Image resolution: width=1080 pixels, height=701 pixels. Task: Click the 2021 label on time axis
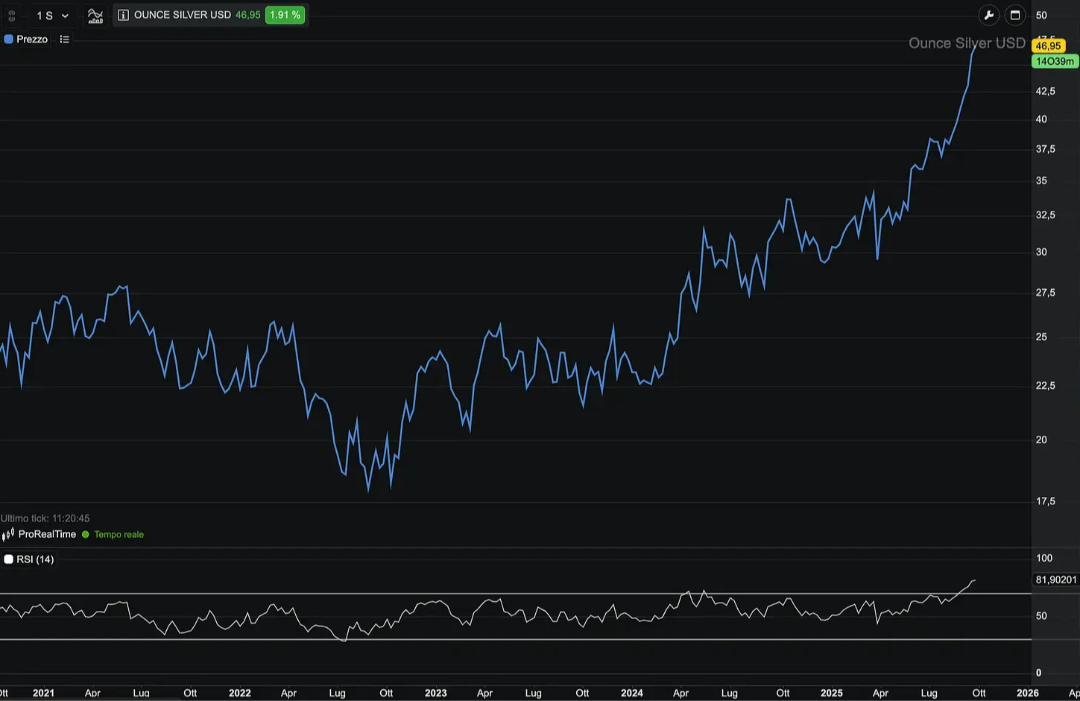pos(43,693)
